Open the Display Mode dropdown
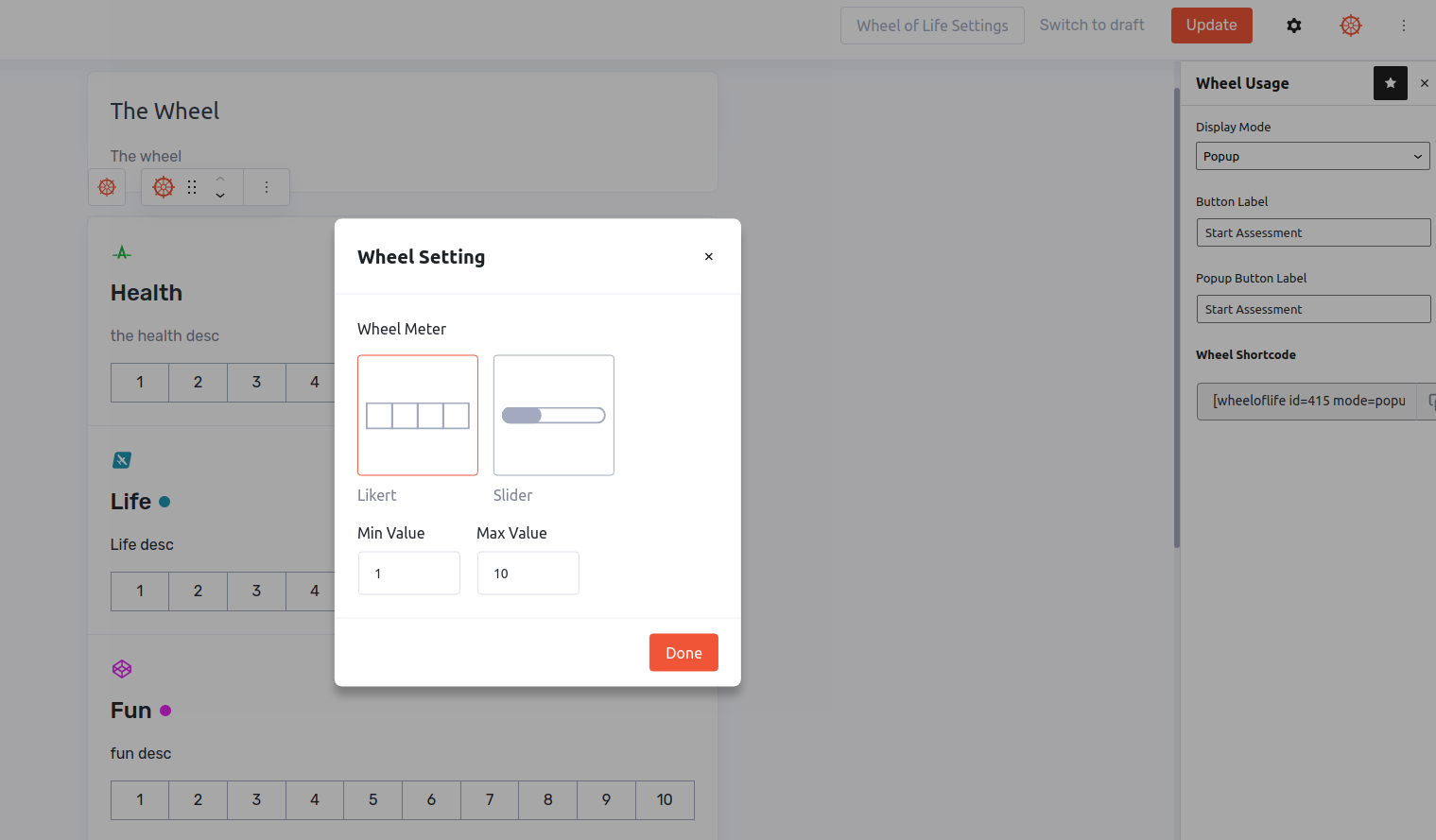The height and width of the screenshot is (840, 1436). pyautogui.click(x=1312, y=156)
